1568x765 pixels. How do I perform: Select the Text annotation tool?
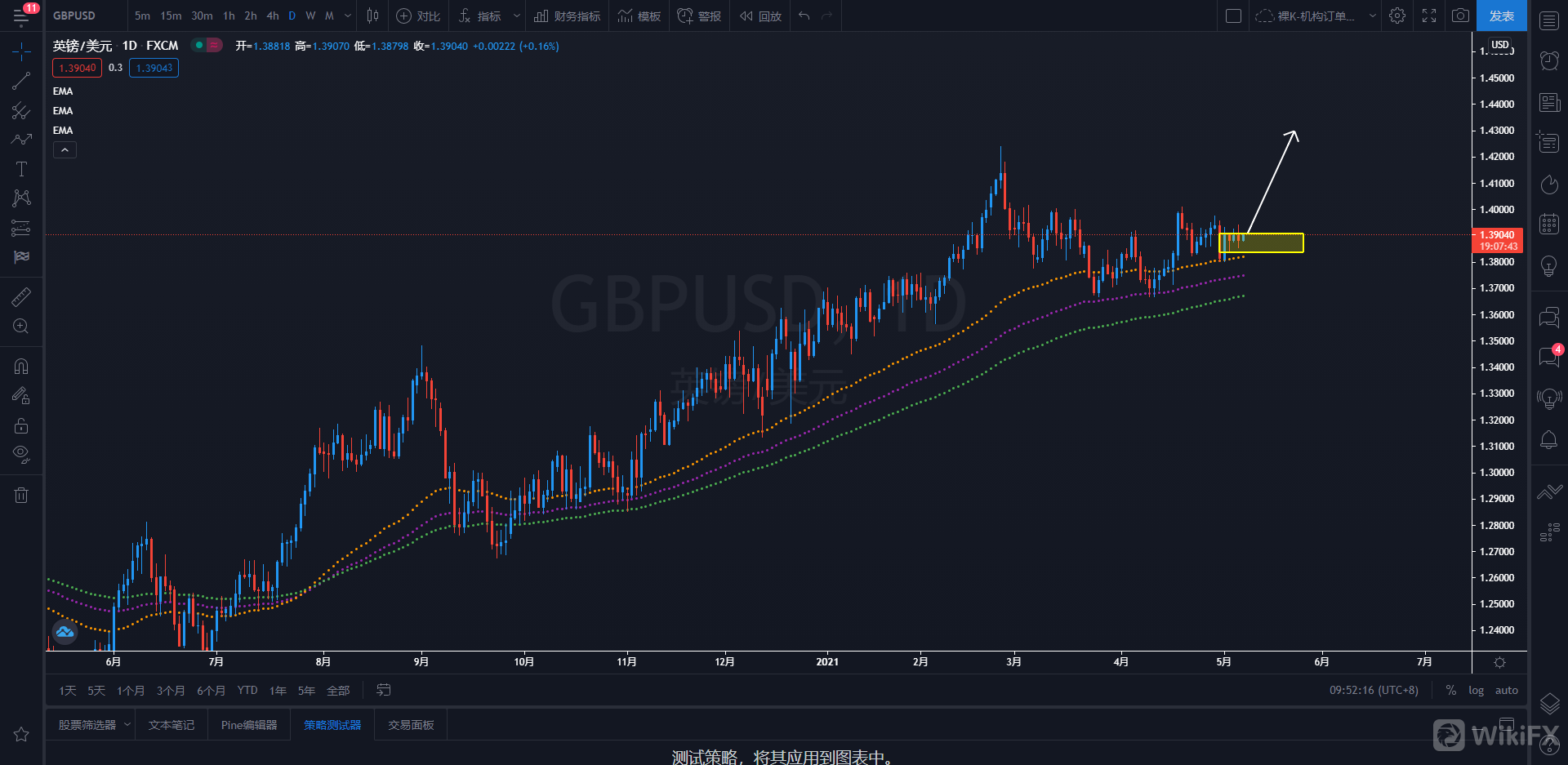point(21,169)
